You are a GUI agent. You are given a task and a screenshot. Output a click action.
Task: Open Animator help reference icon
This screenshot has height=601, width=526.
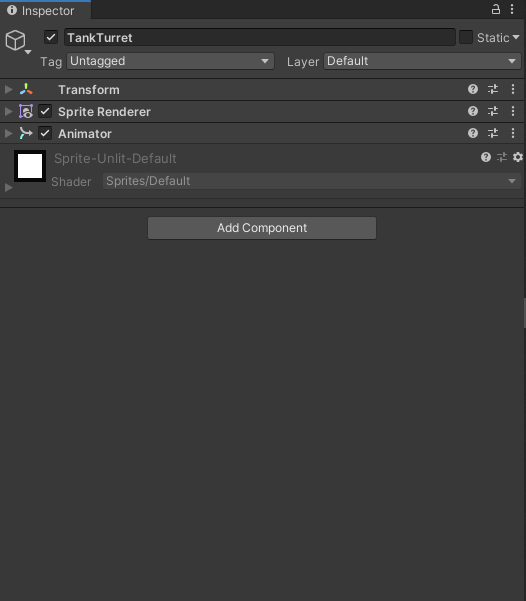(x=473, y=133)
